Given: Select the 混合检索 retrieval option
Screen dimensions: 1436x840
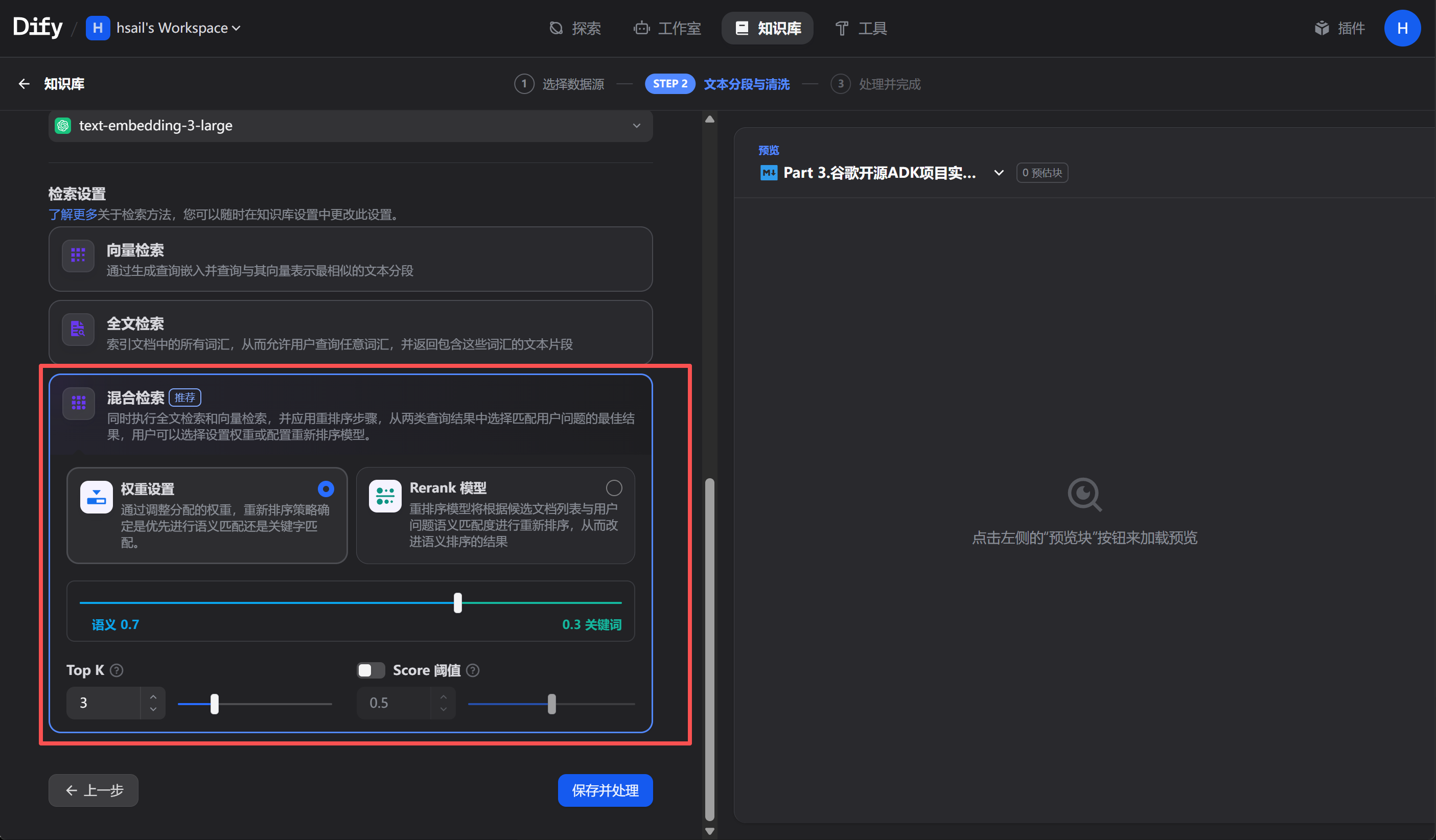Looking at the screenshot, I should [x=351, y=414].
